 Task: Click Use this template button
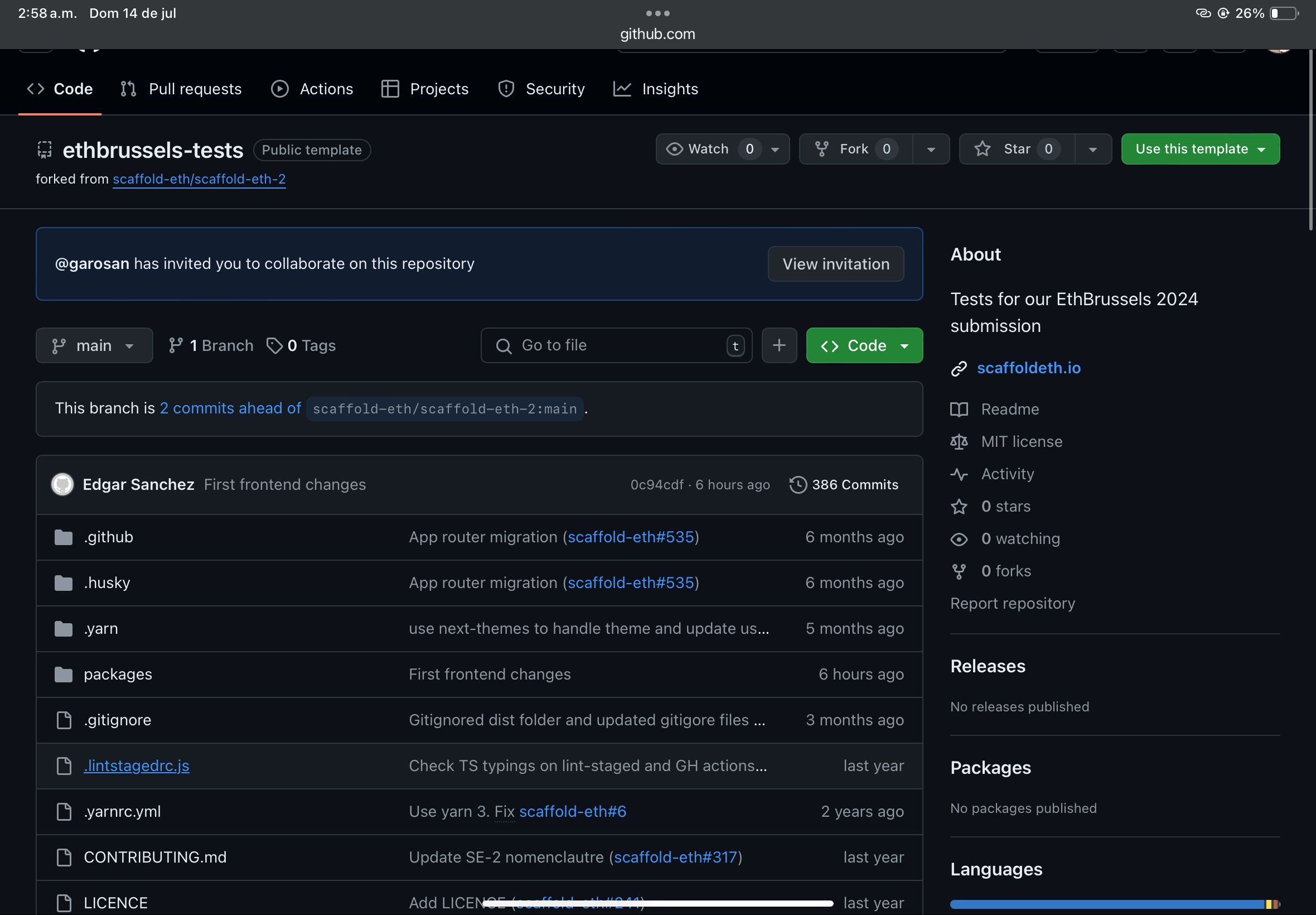[x=1200, y=149]
